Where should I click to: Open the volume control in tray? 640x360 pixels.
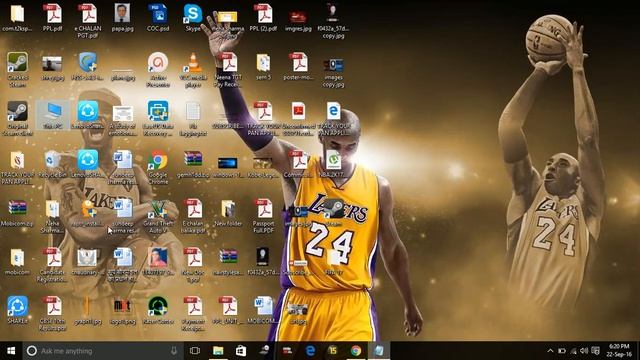point(584,351)
